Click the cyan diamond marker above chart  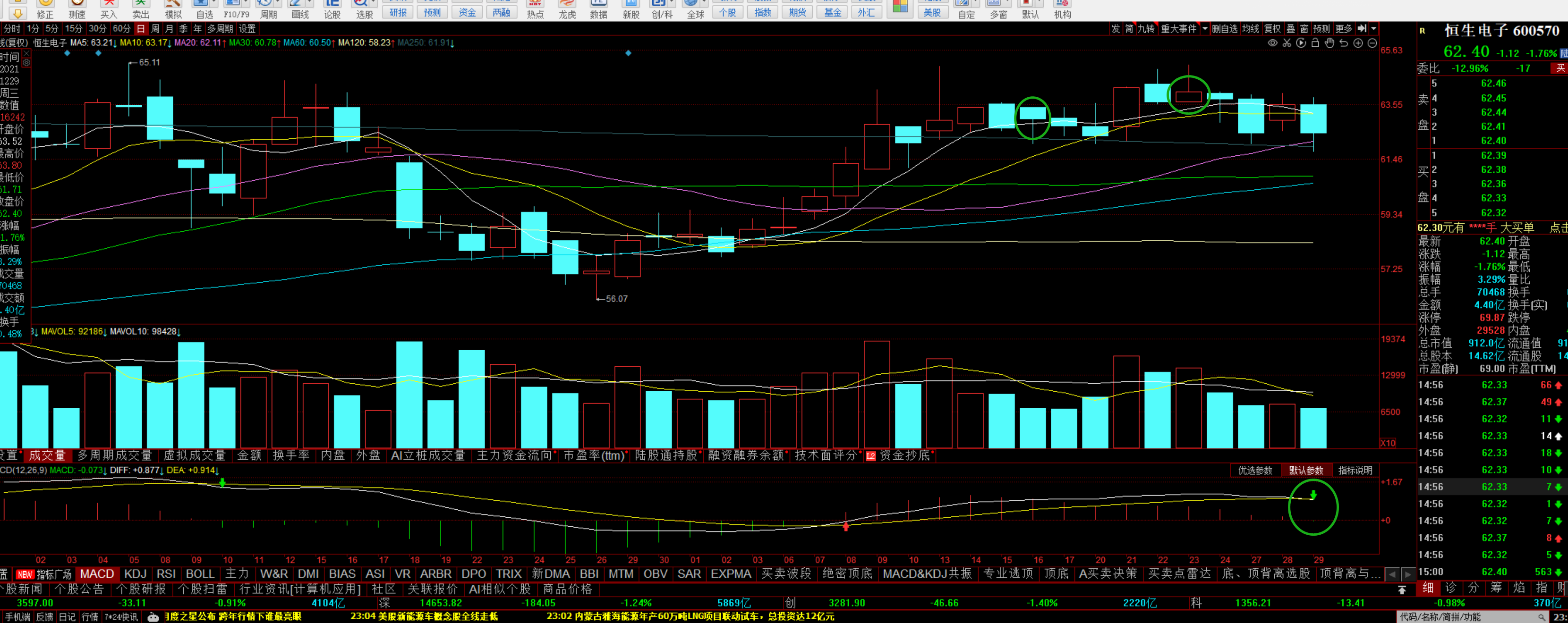(x=628, y=53)
